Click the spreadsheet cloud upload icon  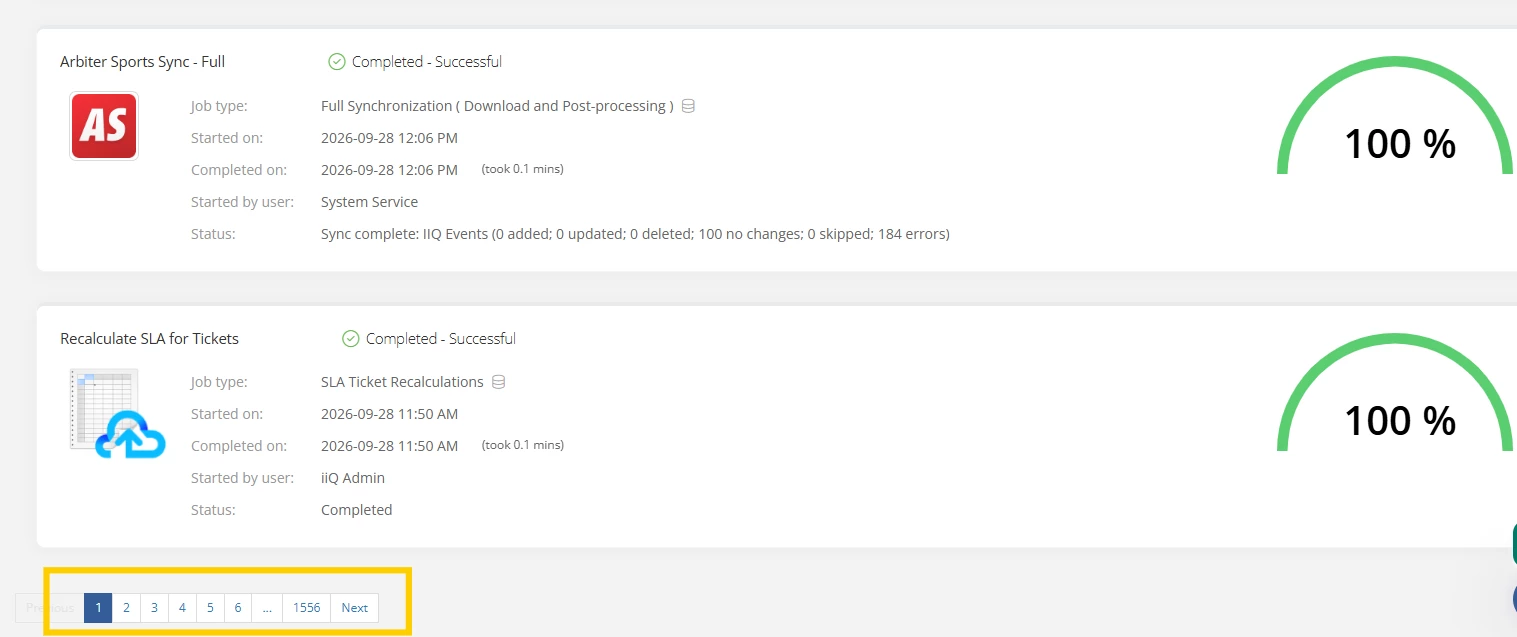[x=117, y=413]
